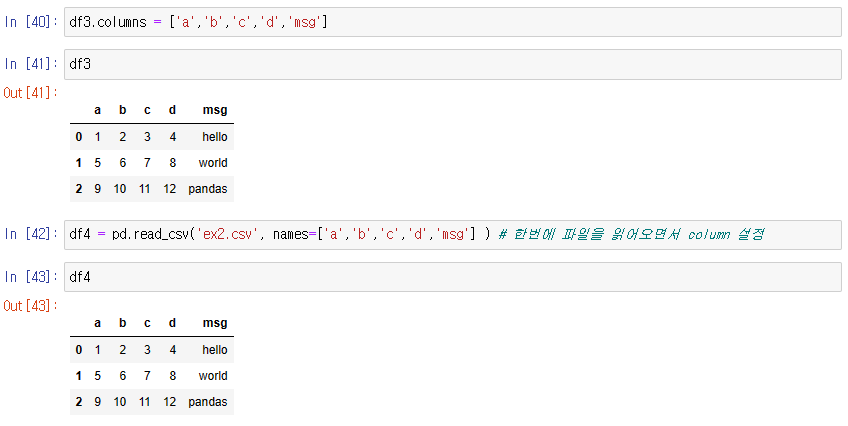
Task: Select the In [41] code cell containing df3
Action: (453, 64)
